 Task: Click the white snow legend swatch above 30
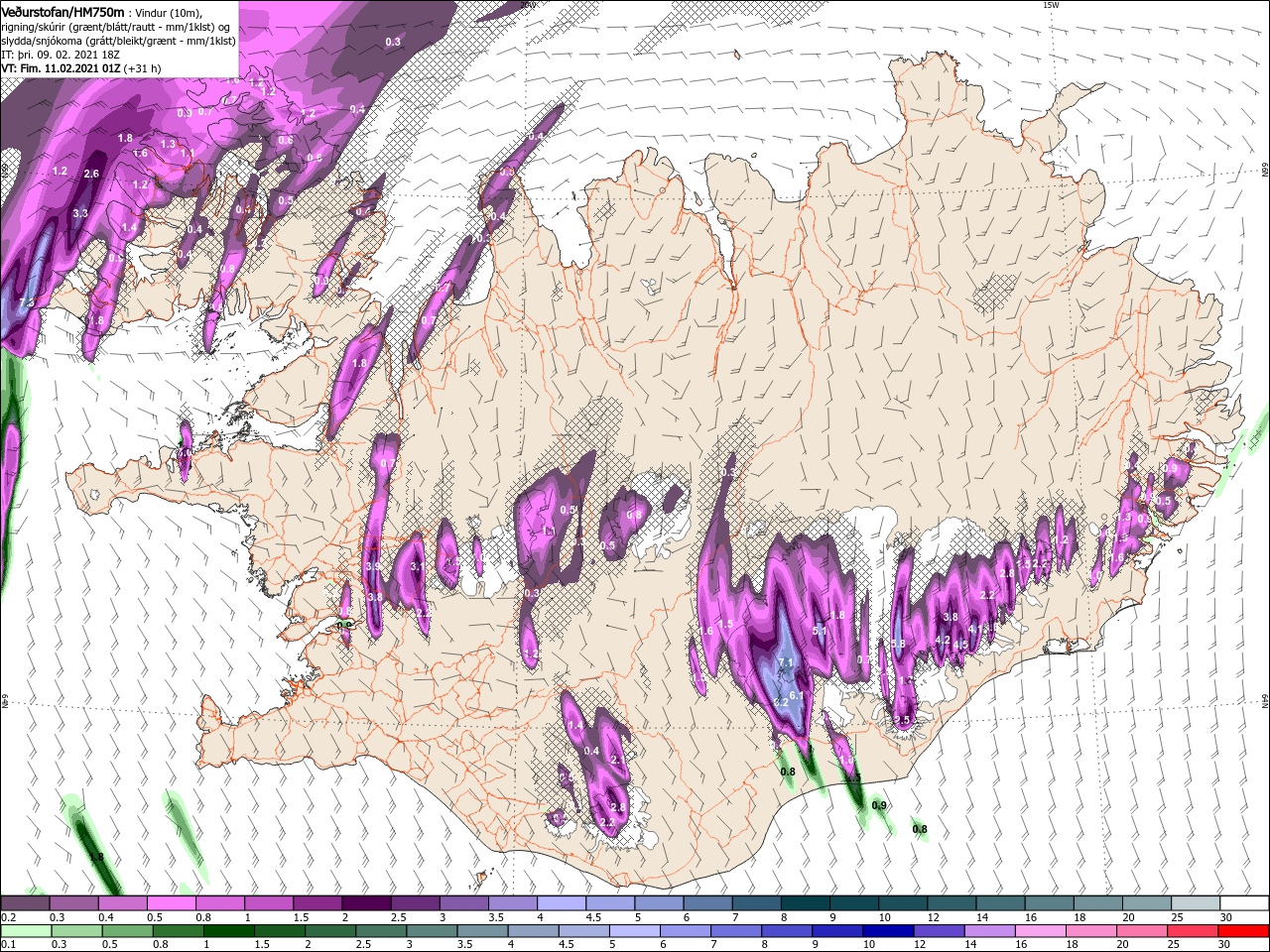[x=1244, y=903]
